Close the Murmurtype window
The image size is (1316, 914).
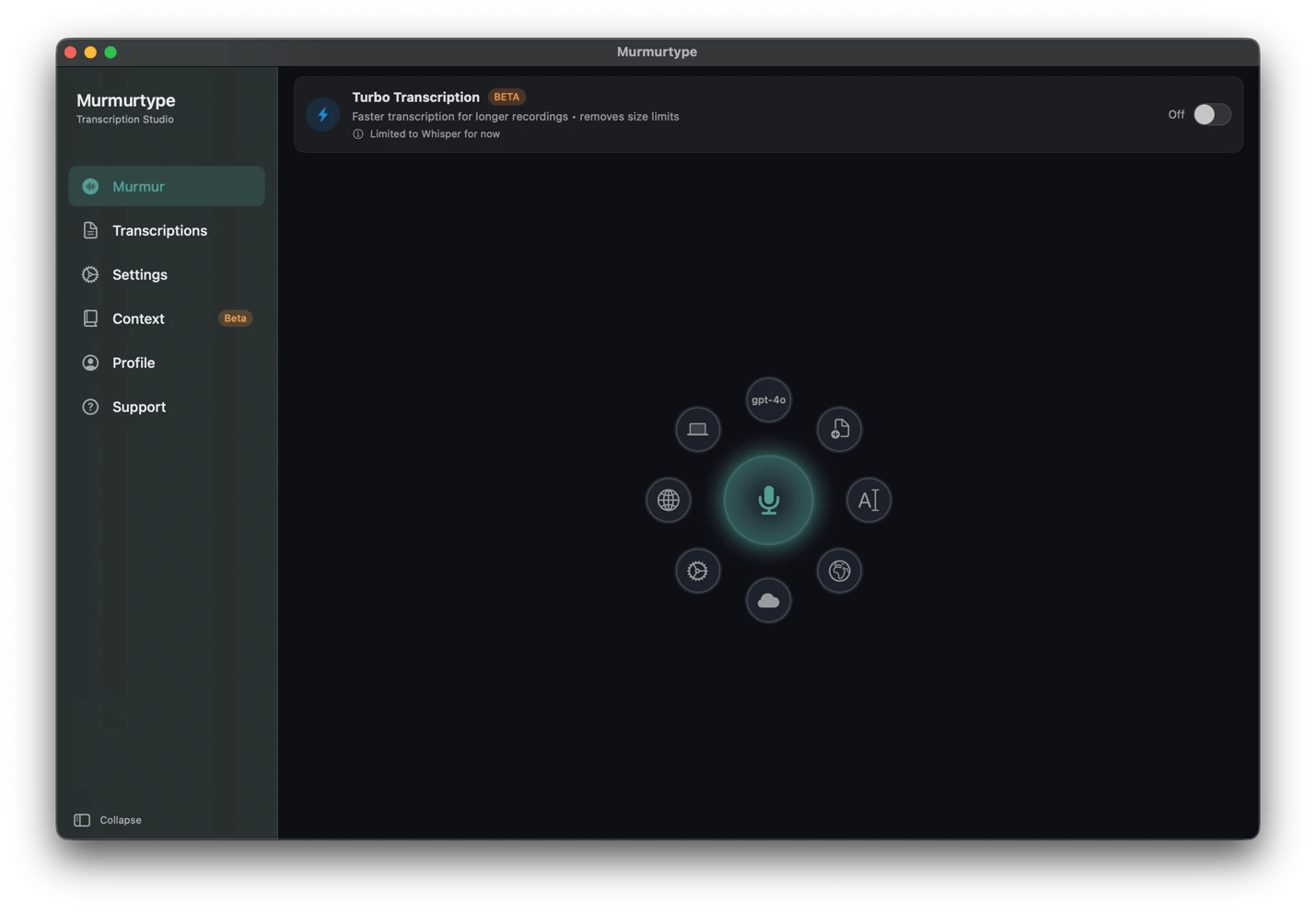70,52
